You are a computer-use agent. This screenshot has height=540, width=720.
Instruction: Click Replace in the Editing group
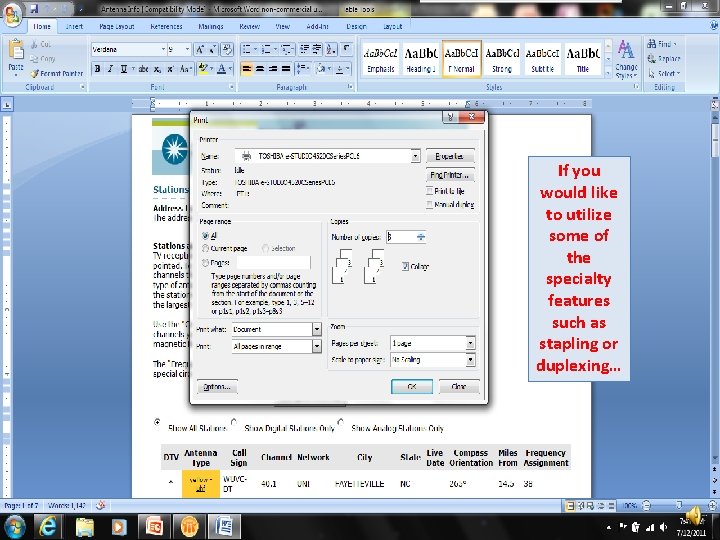click(664, 59)
